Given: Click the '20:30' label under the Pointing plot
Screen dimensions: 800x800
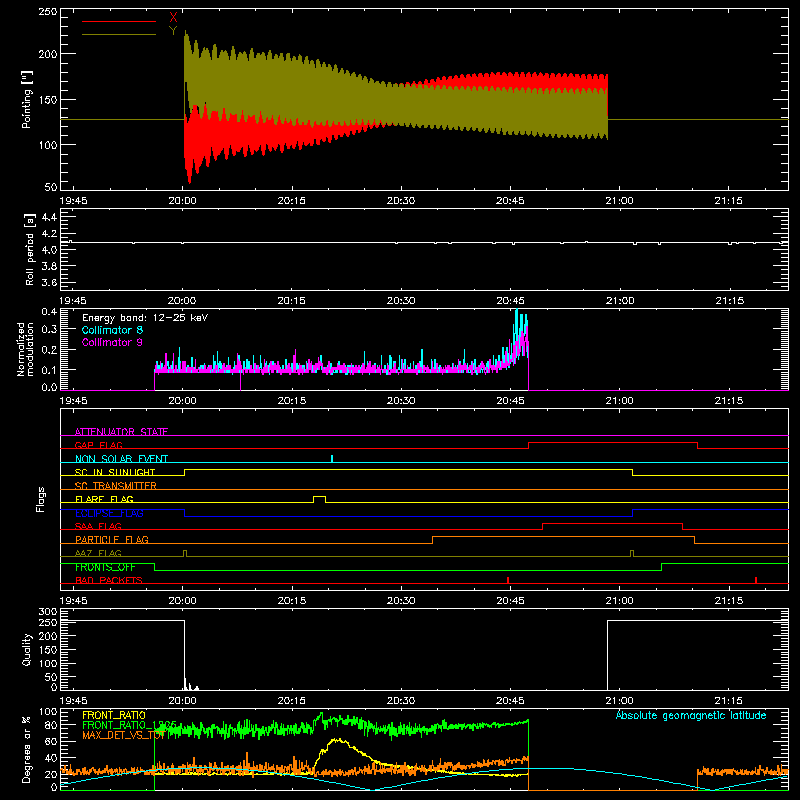Looking at the screenshot, I should (x=401, y=201).
